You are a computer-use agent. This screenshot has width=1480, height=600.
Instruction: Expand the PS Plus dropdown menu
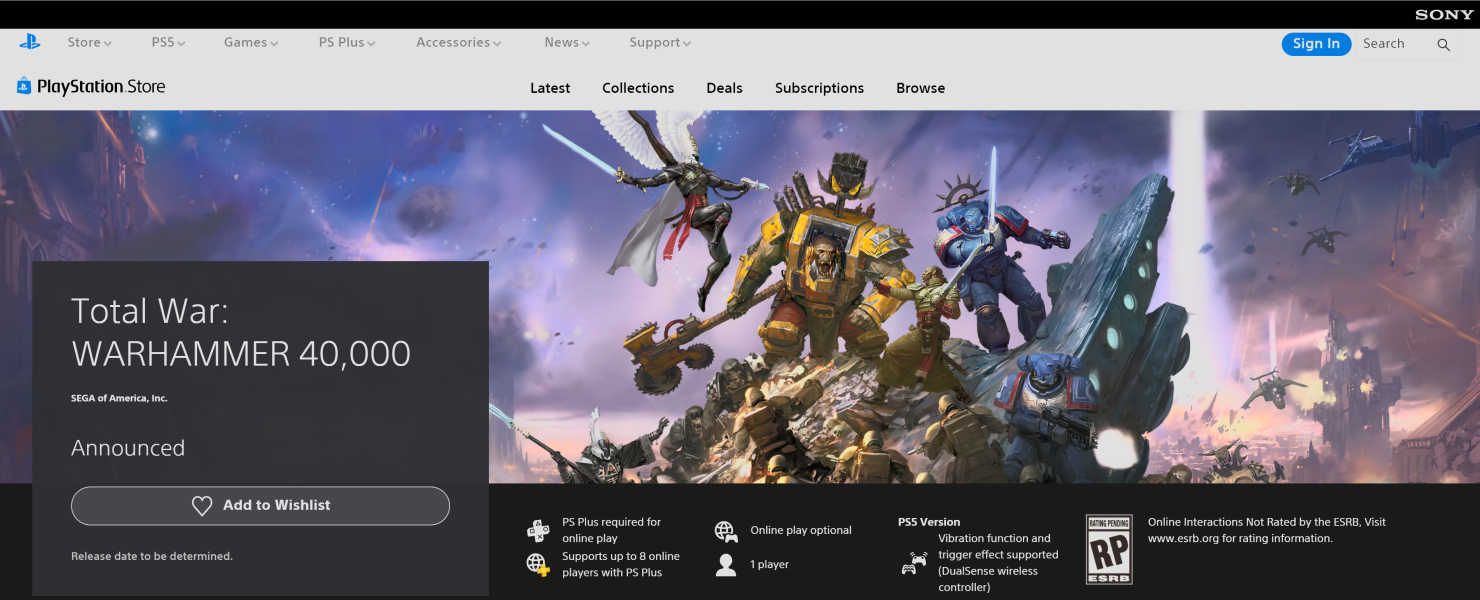(347, 43)
